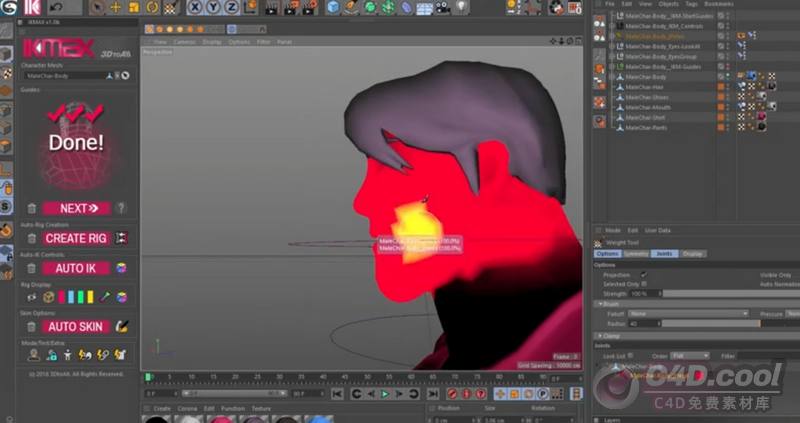Image resolution: width=800 pixels, height=423 pixels.
Task: Toggle the X axis lock
Action: pyautogui.click(x=195, y=7)
